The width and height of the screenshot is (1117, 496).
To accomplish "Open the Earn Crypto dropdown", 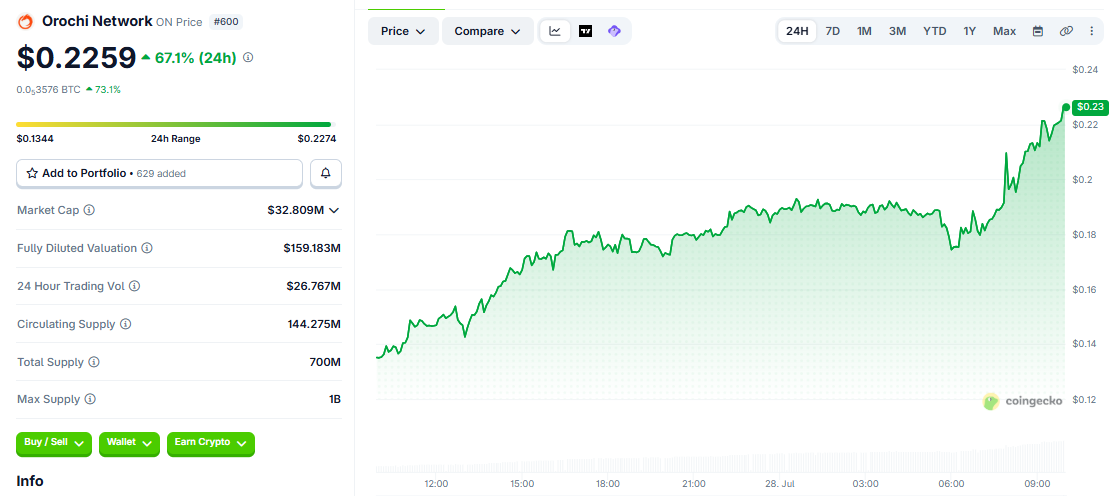I will (x=211, y=443).
